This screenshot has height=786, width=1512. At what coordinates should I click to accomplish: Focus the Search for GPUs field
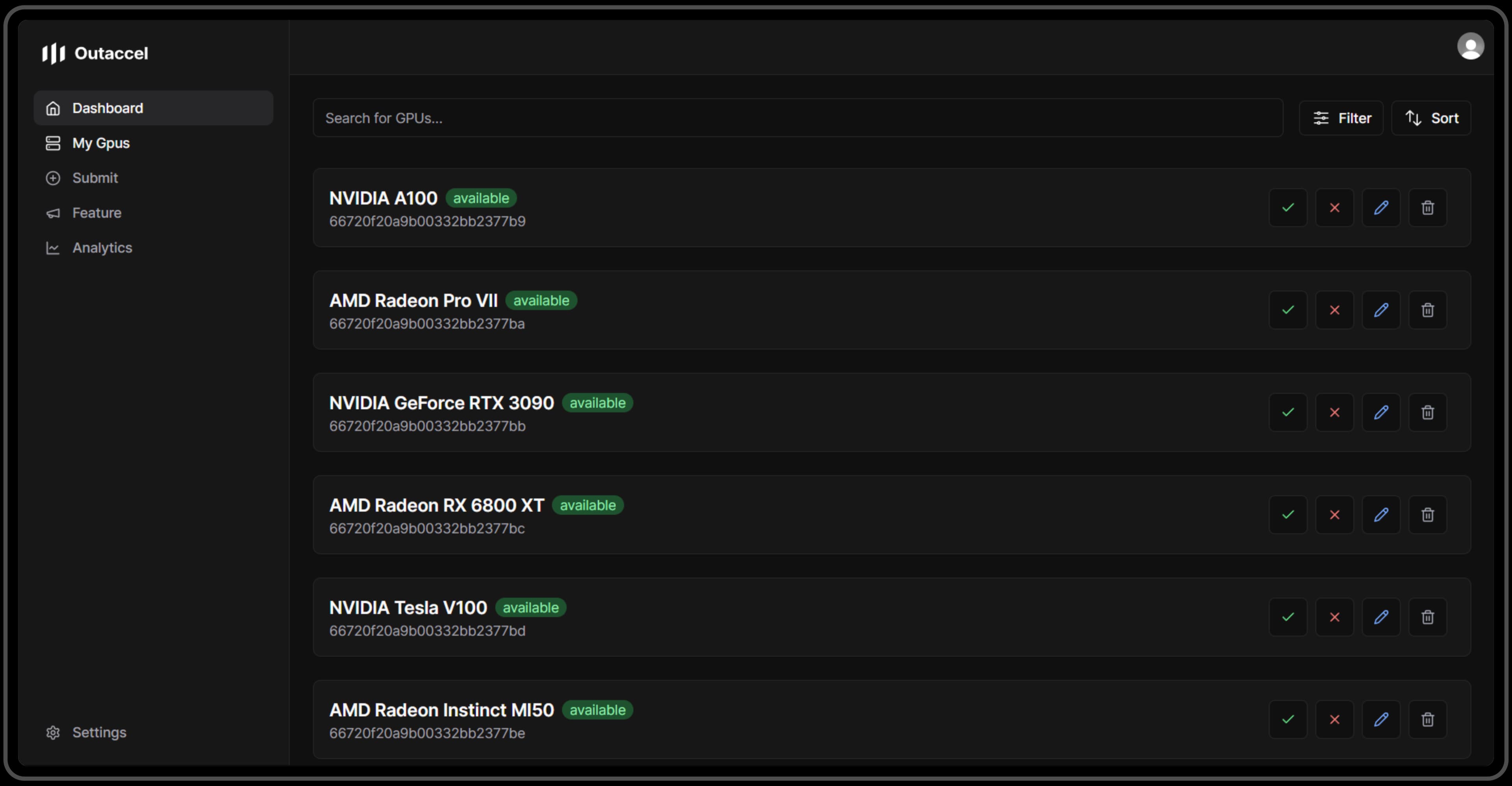tap(798, 118)
